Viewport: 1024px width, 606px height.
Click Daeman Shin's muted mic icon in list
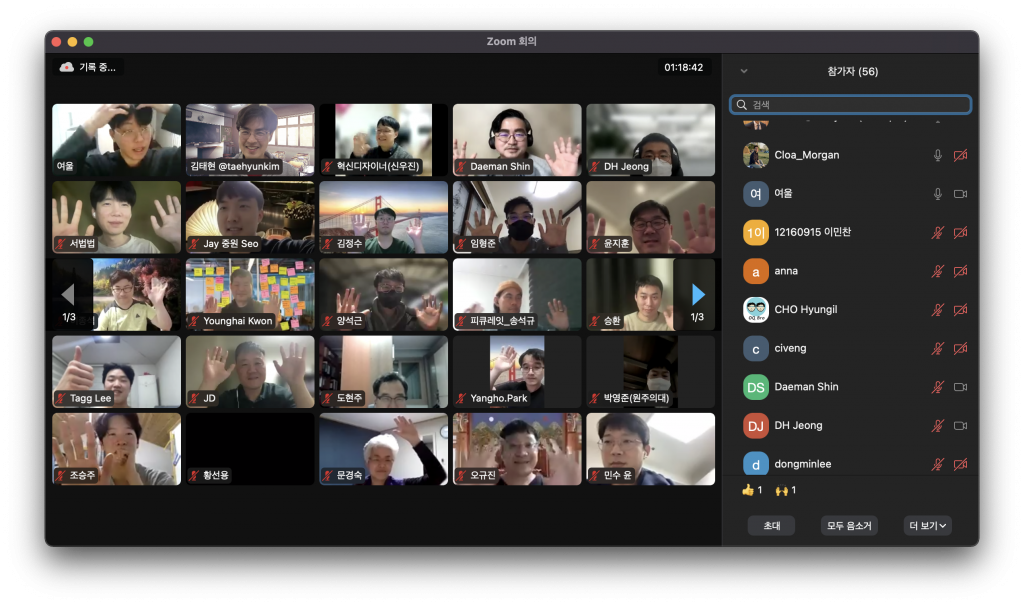point(938,387)
